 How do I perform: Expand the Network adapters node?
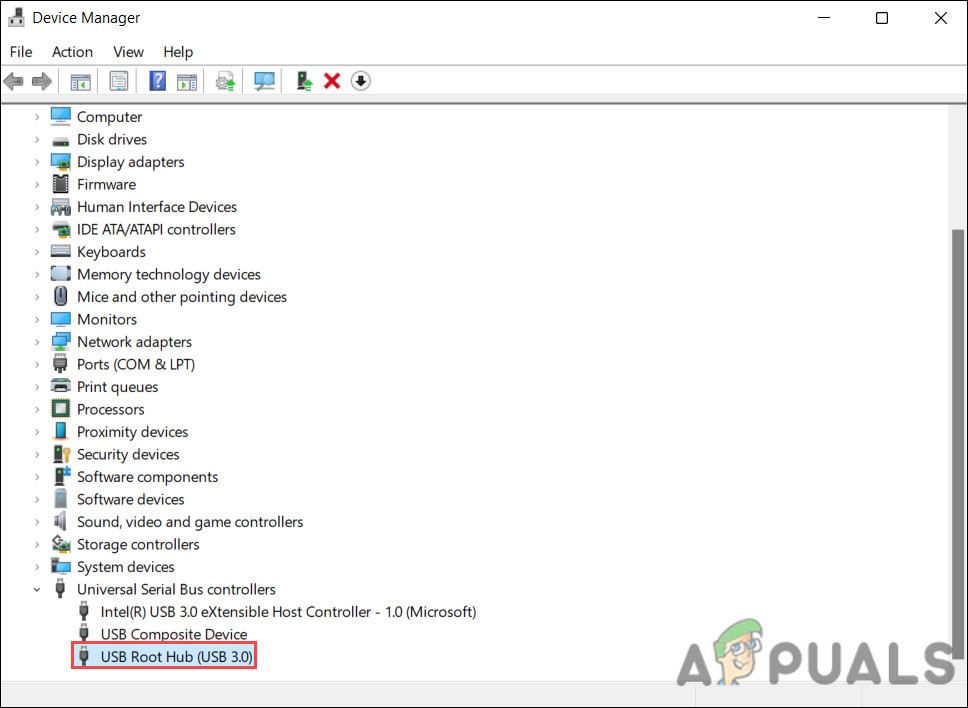(x=37, y=342)
